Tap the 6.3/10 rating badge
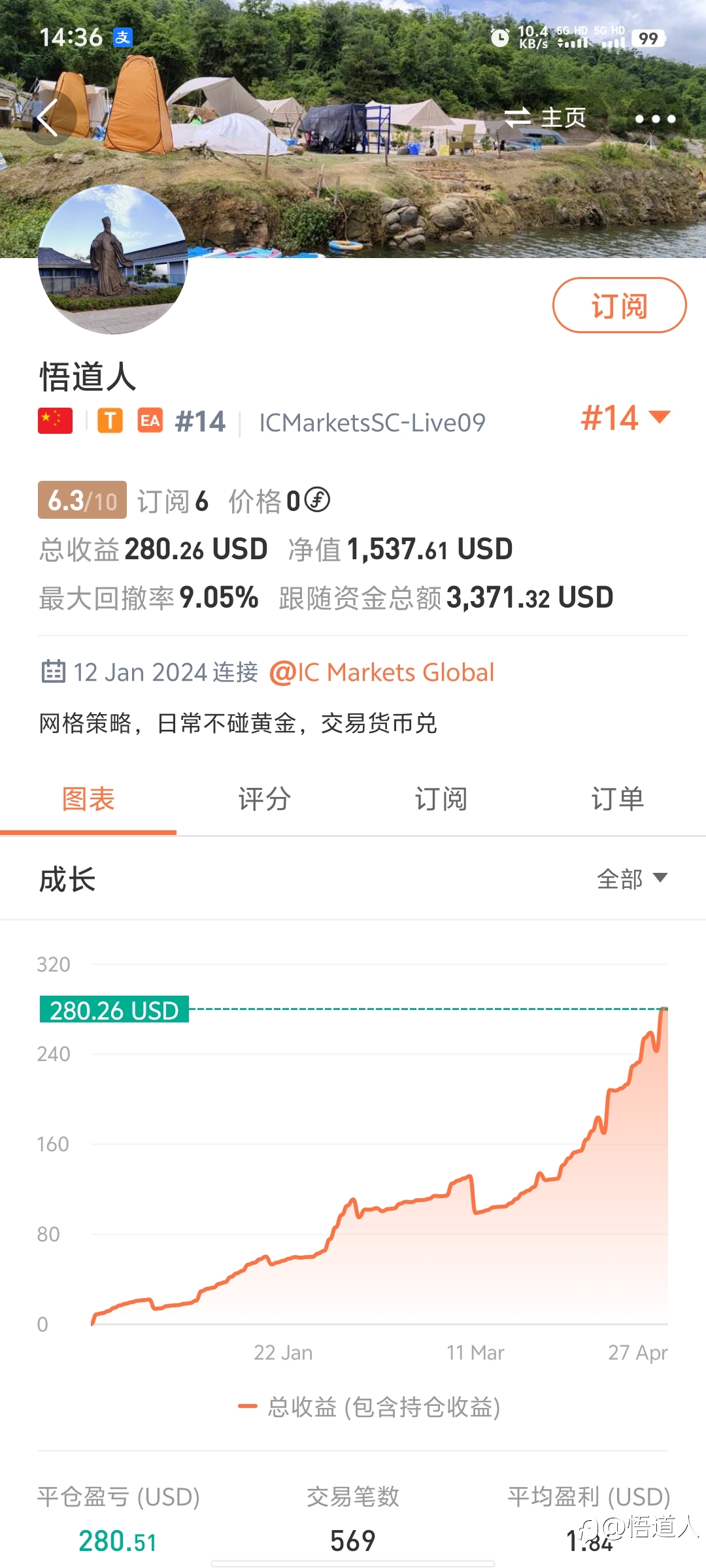 (82, 500)
